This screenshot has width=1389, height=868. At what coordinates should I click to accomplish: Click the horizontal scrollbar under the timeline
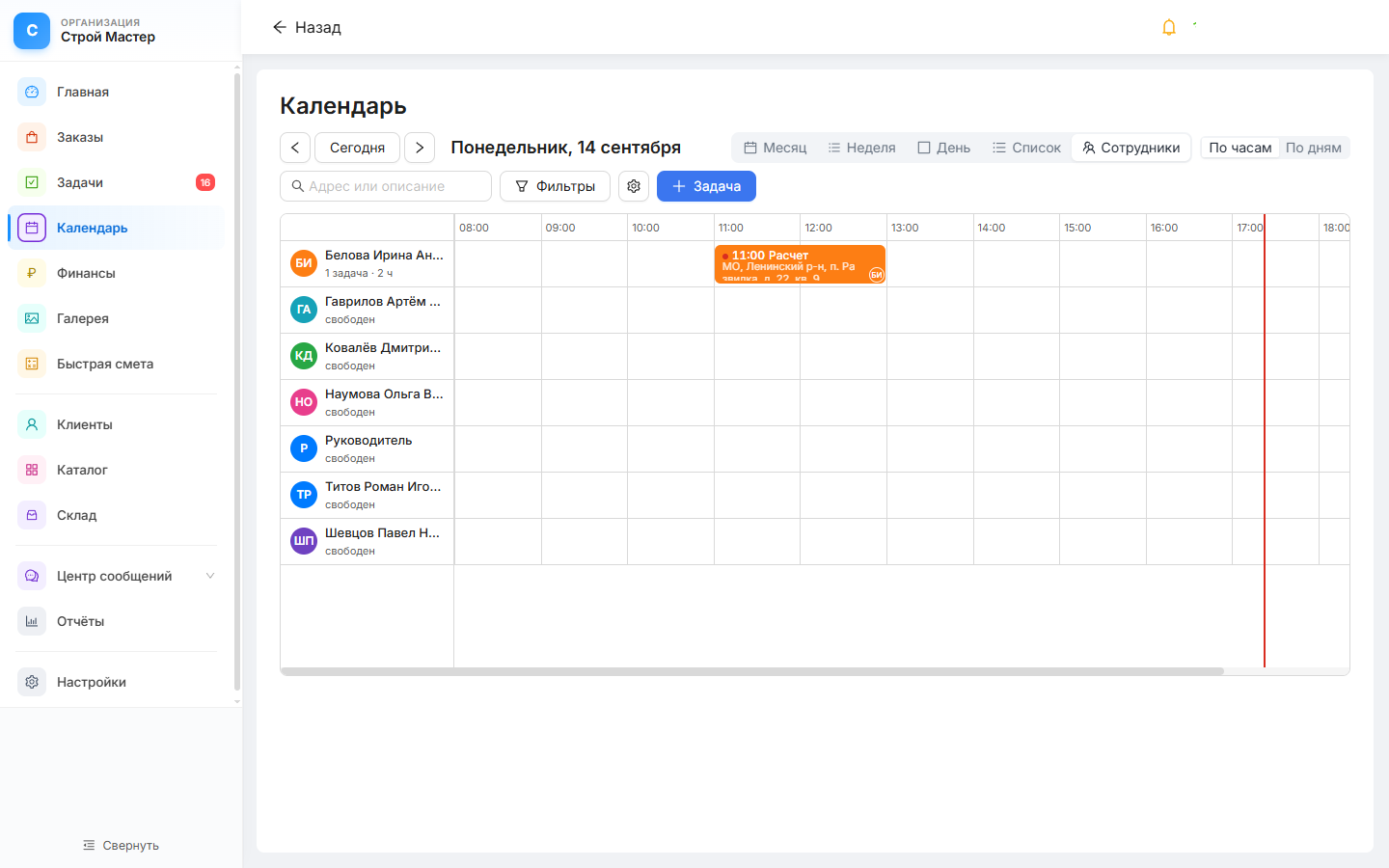(x=752, y=671)
